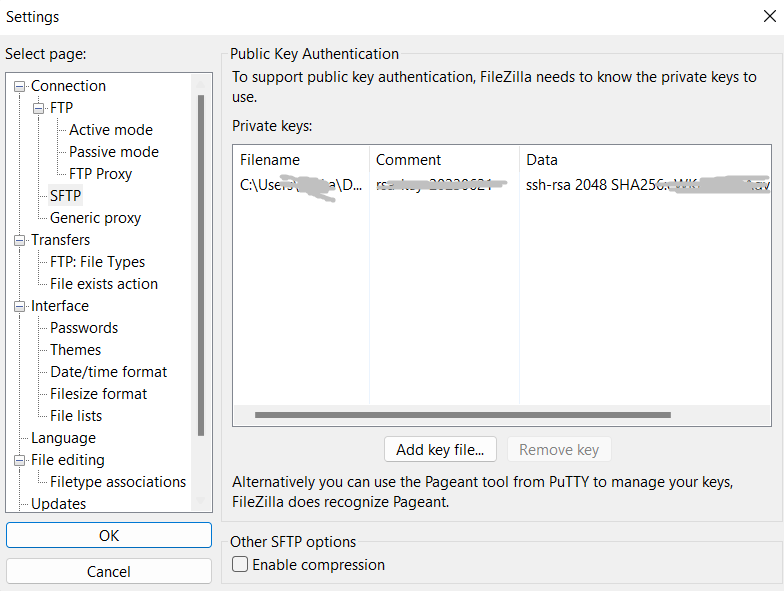Click the Cancel button

pyautogui.click(x=108, y=572)
